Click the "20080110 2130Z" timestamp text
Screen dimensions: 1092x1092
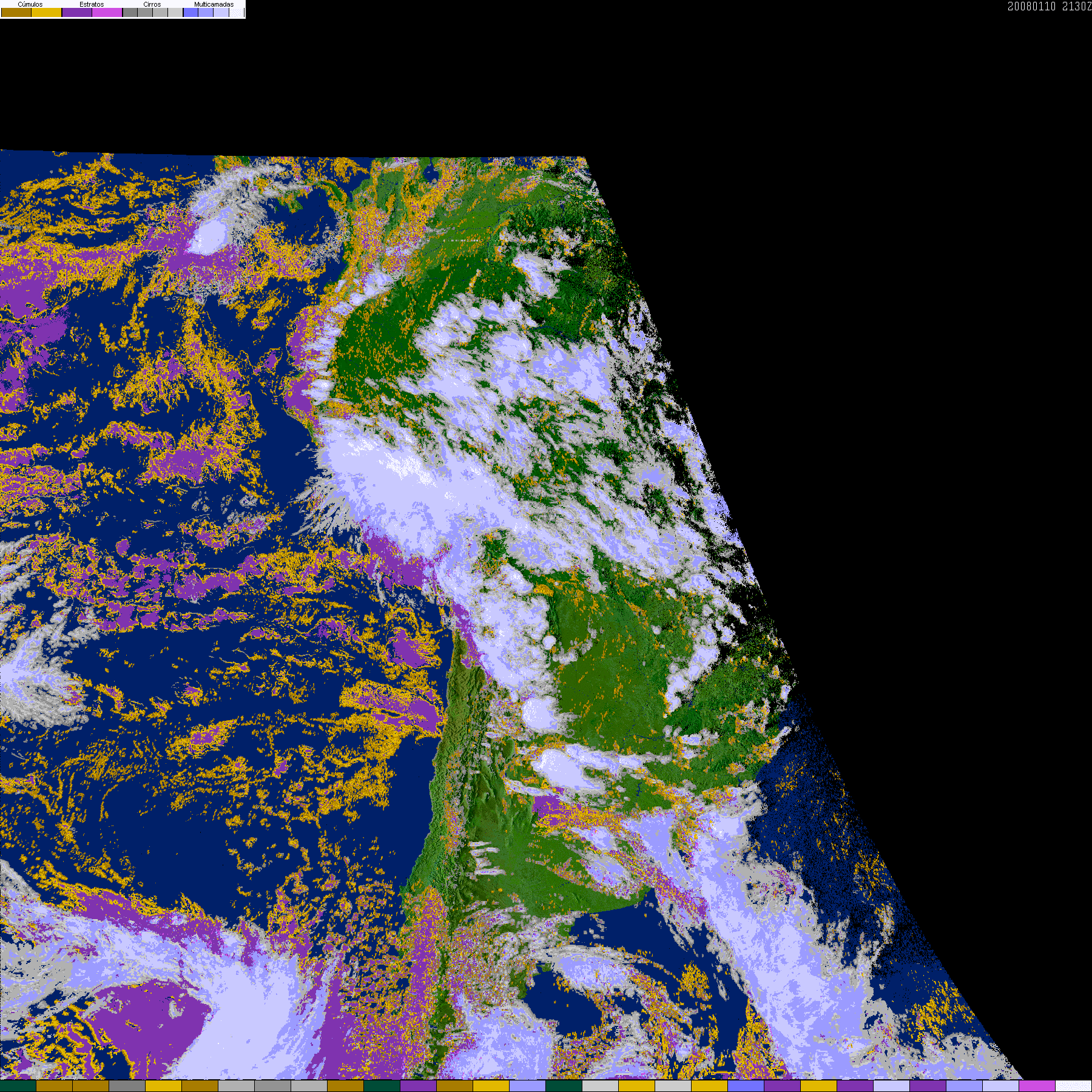tap(1050, 6)
